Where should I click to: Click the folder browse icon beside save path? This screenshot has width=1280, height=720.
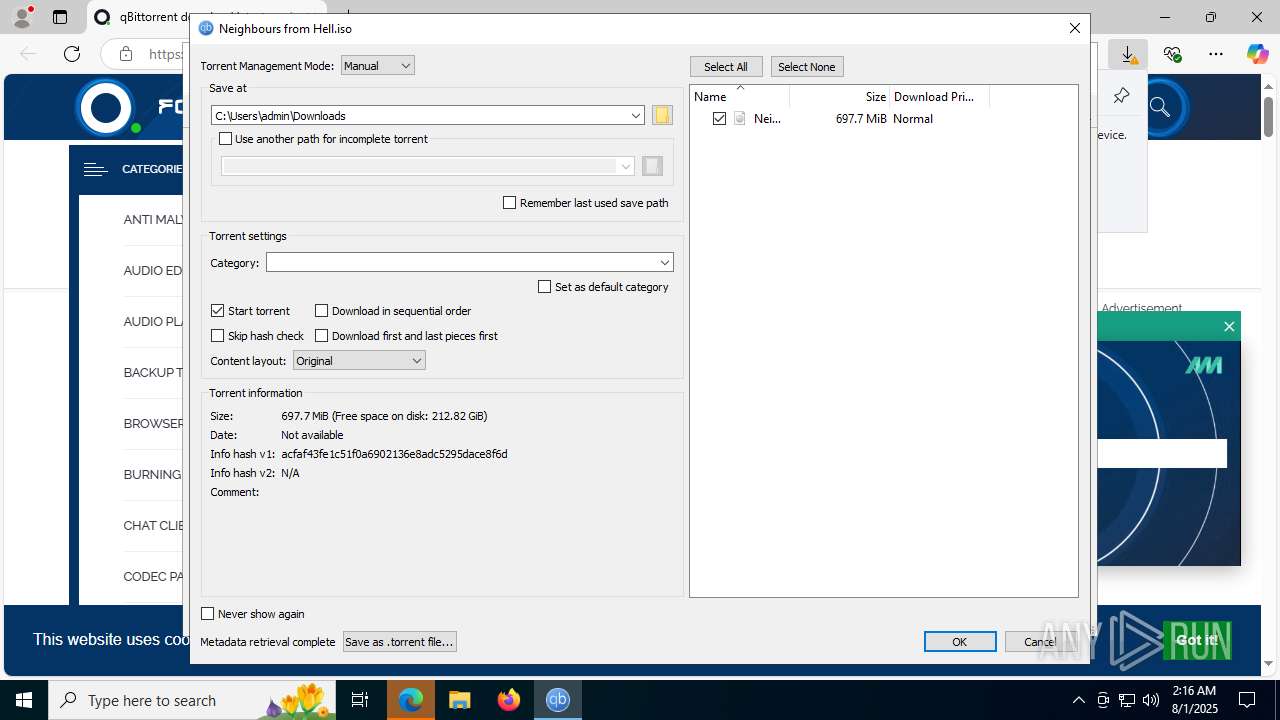662,115
